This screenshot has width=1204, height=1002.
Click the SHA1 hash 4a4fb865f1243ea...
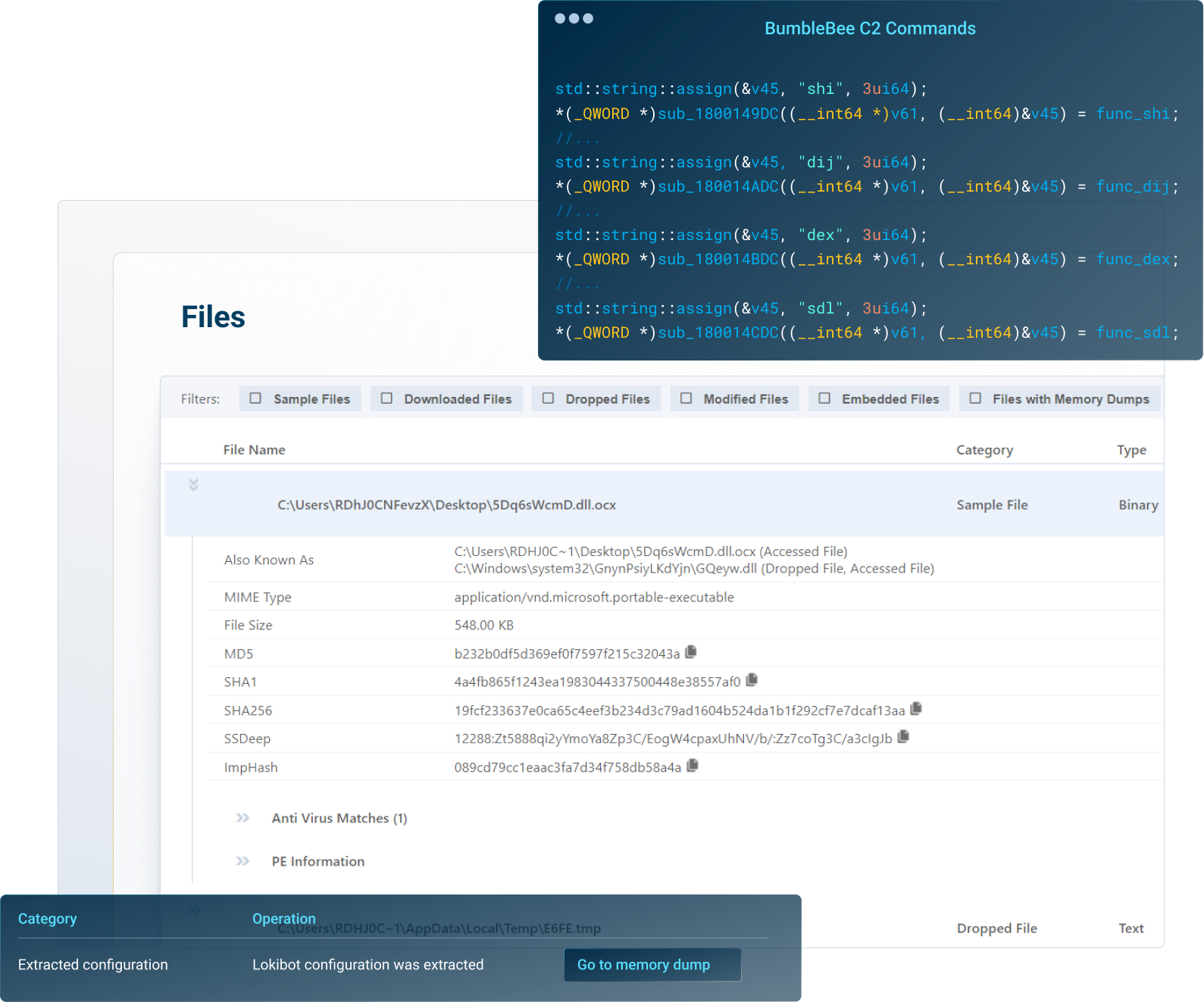pos(597,682)
